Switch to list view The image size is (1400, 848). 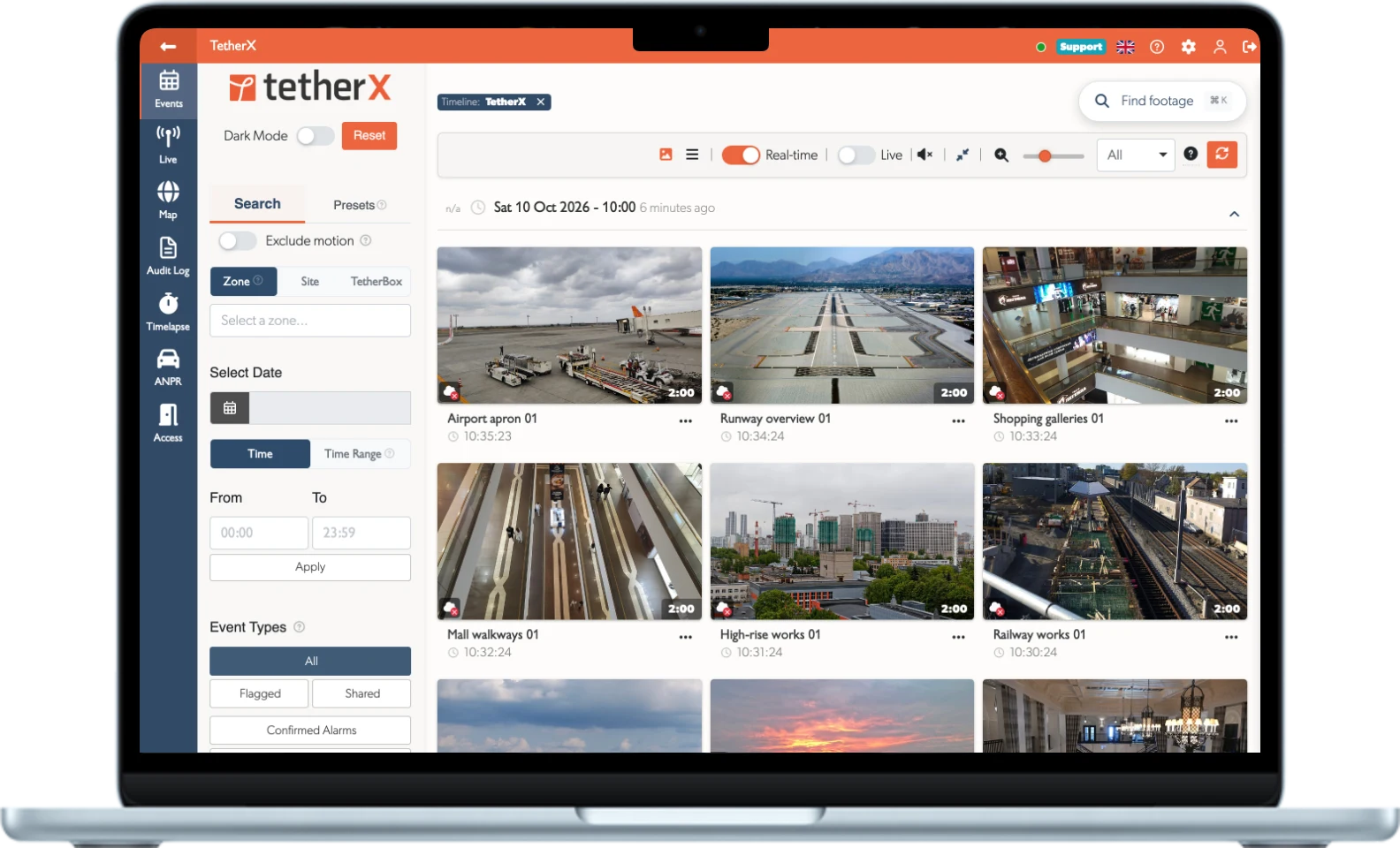692,155
